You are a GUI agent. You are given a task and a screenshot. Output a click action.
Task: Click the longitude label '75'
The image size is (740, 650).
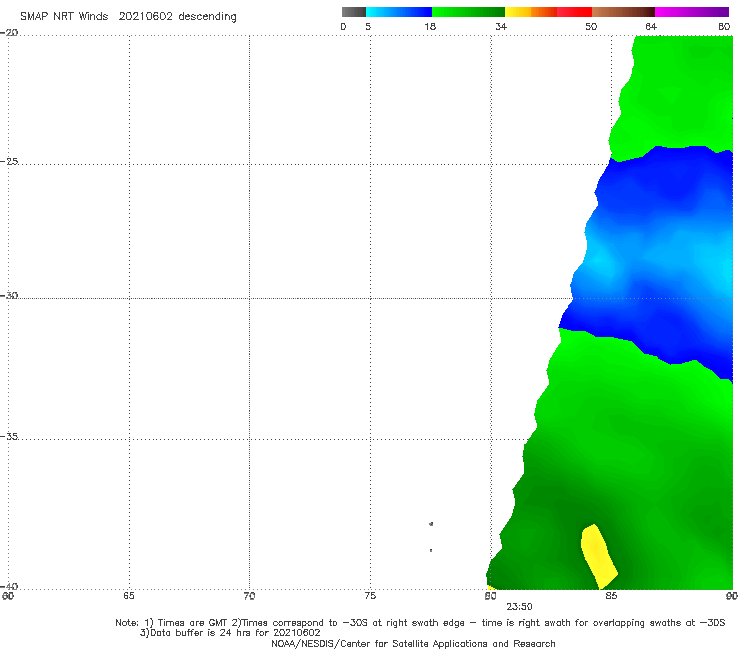[x=370, y=596]
